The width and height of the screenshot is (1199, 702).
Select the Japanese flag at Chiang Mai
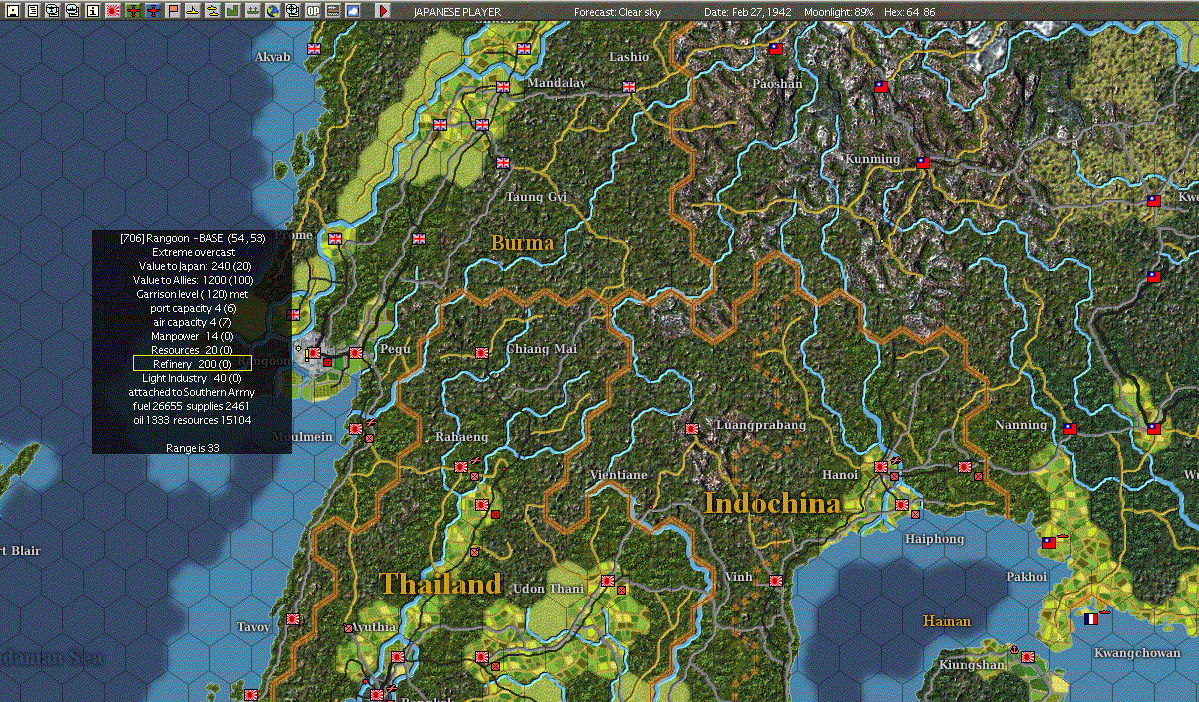(x=482, y=353)
